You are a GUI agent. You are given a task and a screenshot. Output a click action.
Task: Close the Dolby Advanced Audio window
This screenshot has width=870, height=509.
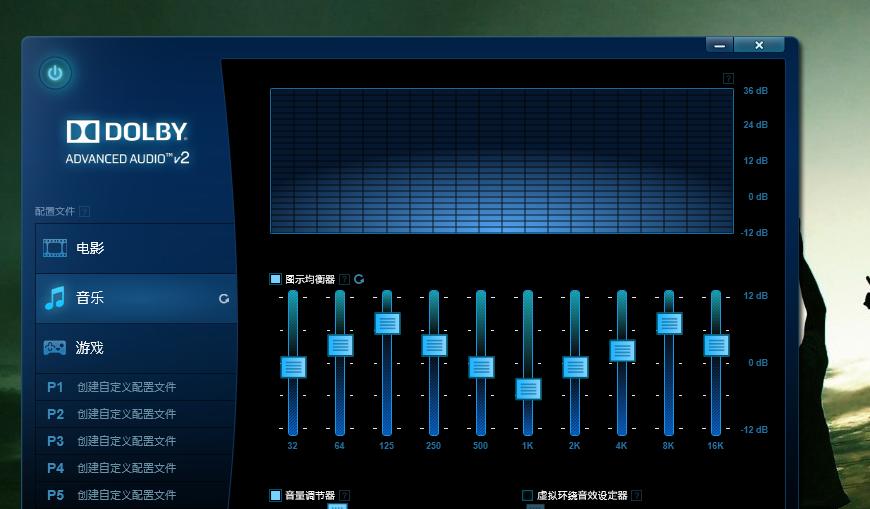pyautogui.click(x=759, y=45)
